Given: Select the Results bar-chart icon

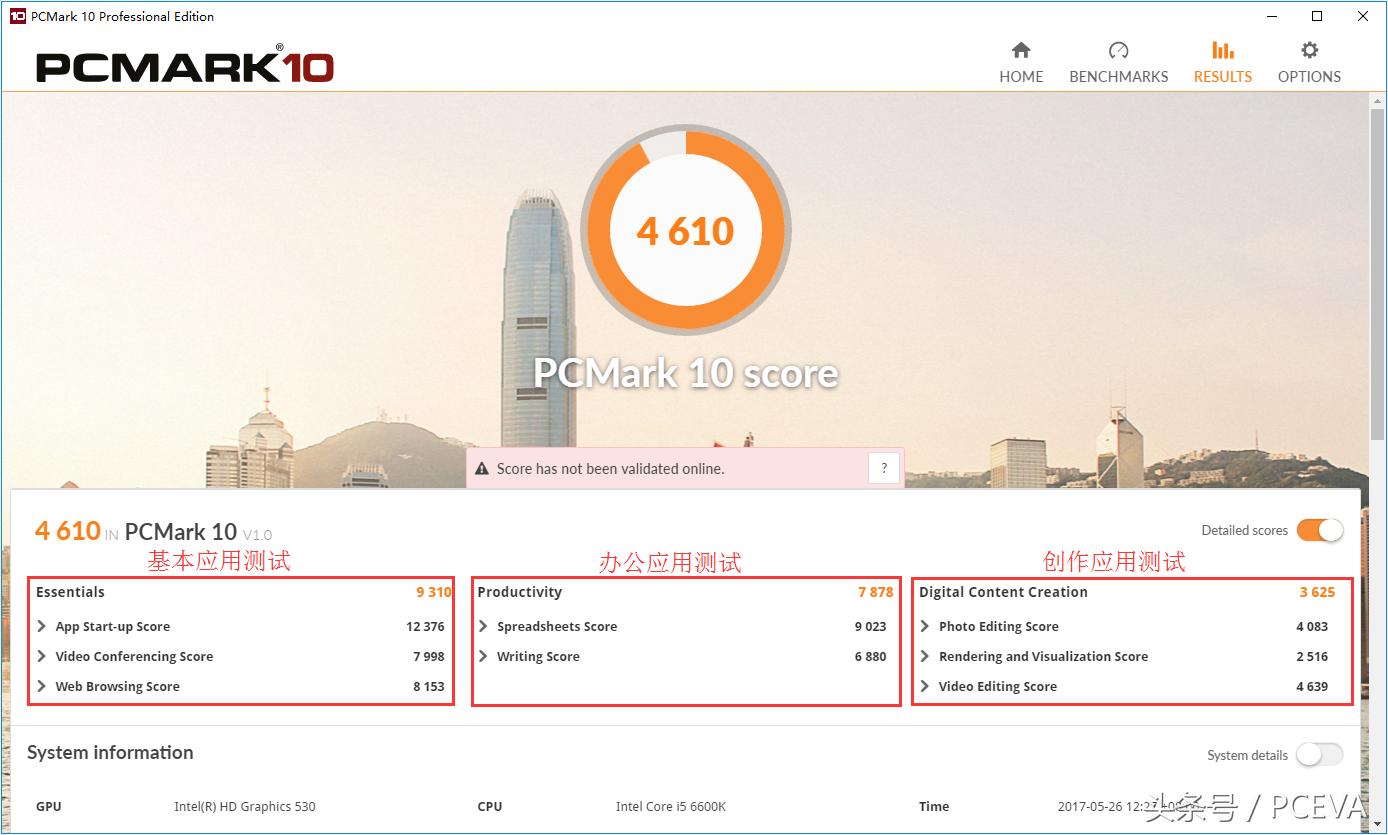Looking at the screenshot, I should tap(1222, 48).
